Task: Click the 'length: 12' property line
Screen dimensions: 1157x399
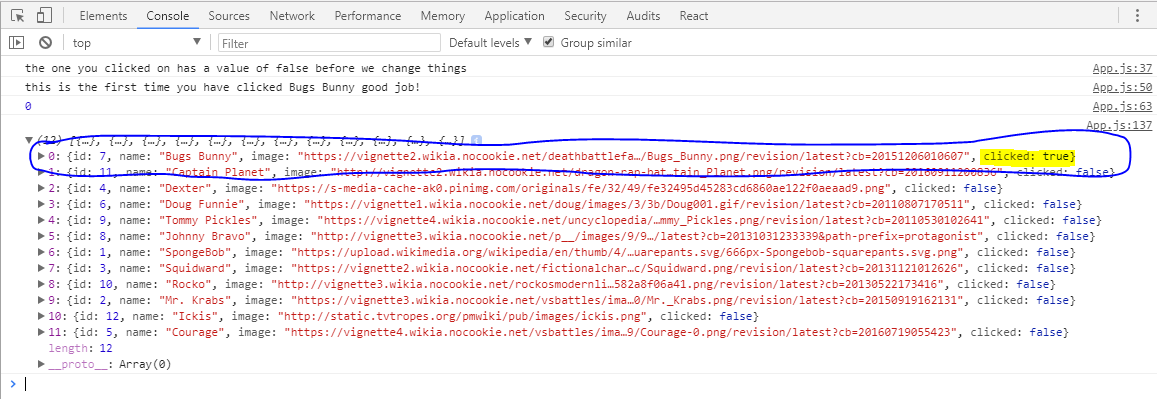Action: 80,348
